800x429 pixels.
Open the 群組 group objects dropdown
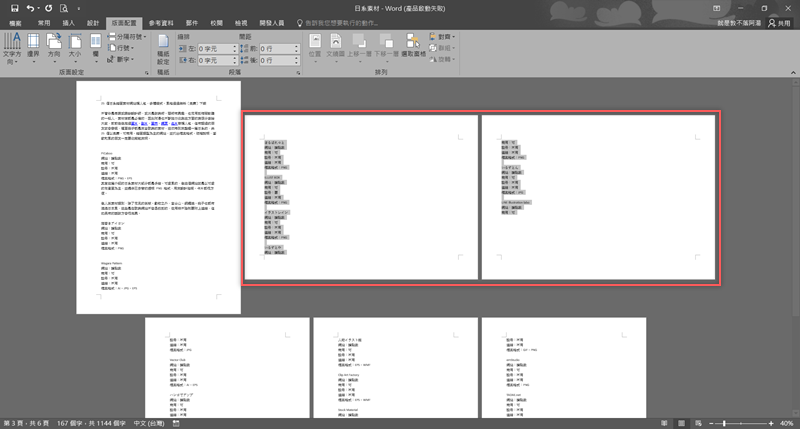coord(442,48)
